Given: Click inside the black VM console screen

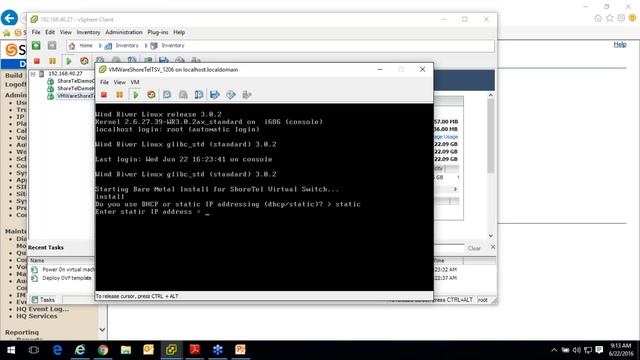Looking at the screenshot, I should click(264, 197).
